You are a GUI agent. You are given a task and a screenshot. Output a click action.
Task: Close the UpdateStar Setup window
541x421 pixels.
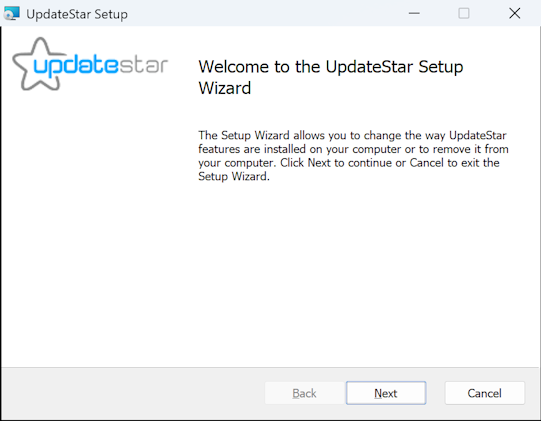click(514, 13)
